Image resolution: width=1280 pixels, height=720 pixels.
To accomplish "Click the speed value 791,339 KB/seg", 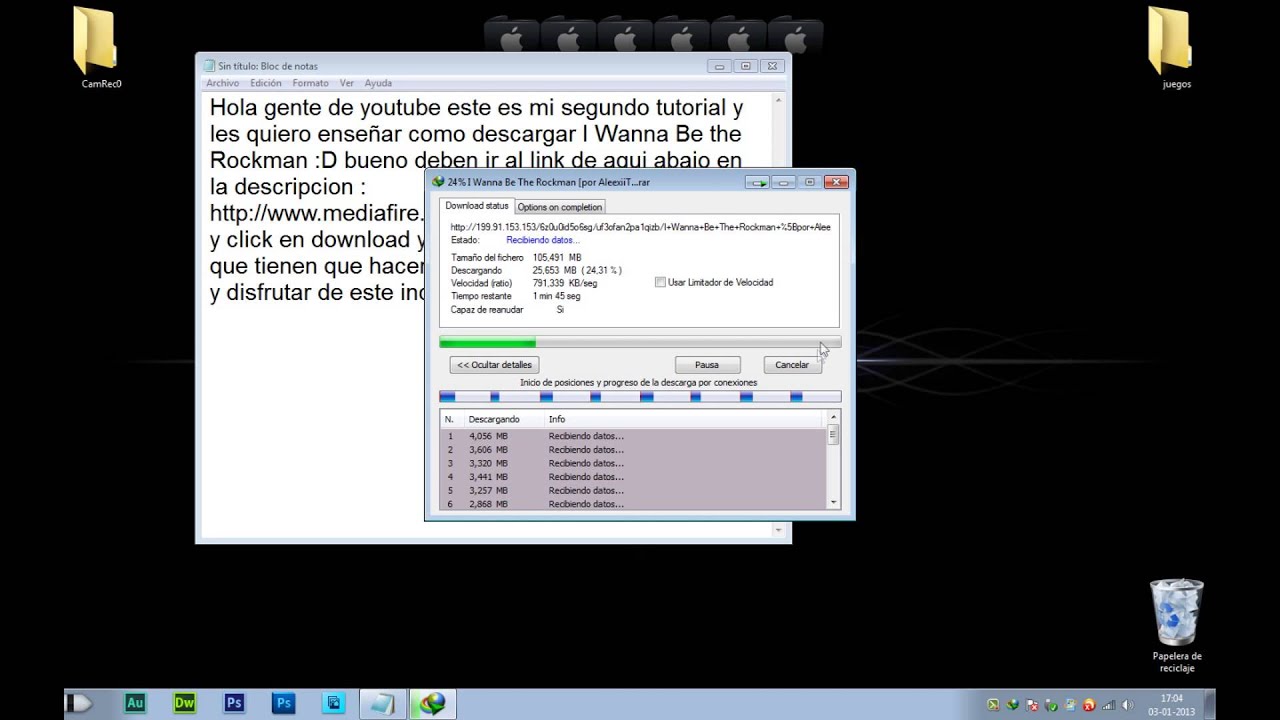I will click(x=565, y=283).
